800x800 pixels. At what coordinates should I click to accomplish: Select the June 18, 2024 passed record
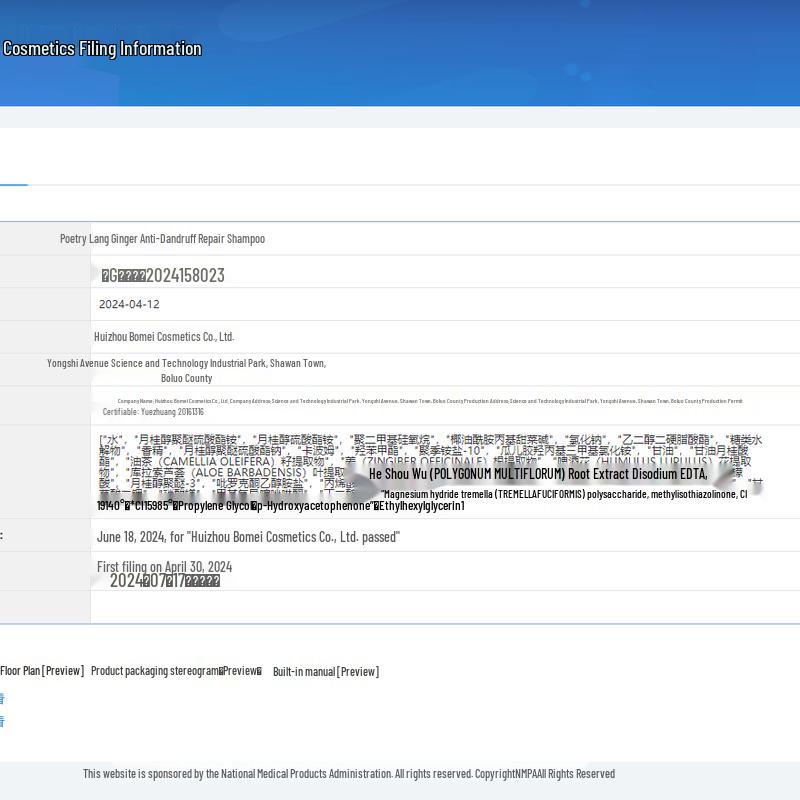[x=248, y=537]
